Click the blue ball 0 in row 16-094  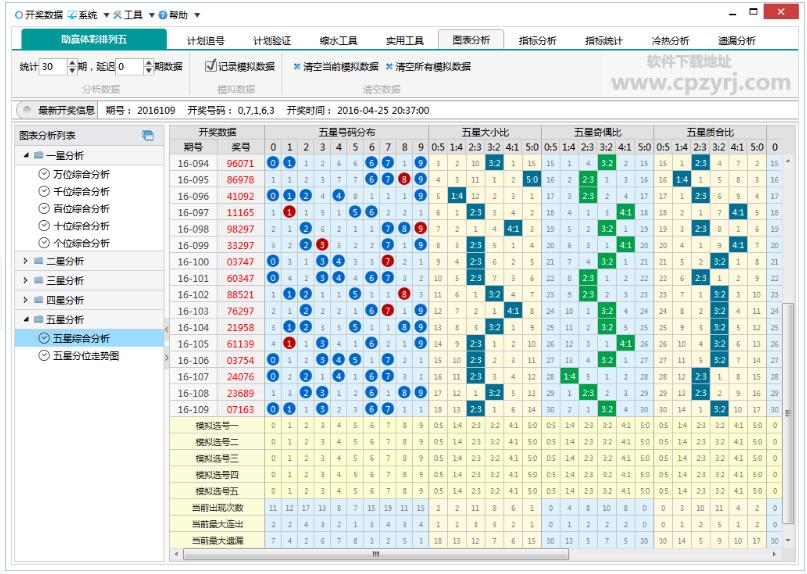[273, 163]
